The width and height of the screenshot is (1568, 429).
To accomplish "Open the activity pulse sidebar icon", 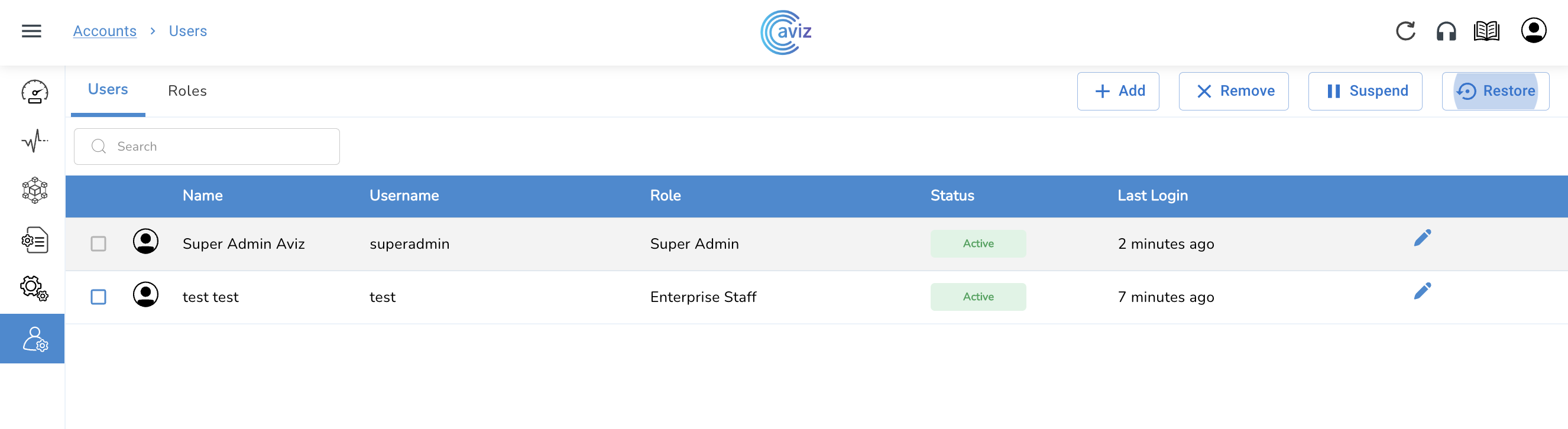I will [x=35, y=141].
